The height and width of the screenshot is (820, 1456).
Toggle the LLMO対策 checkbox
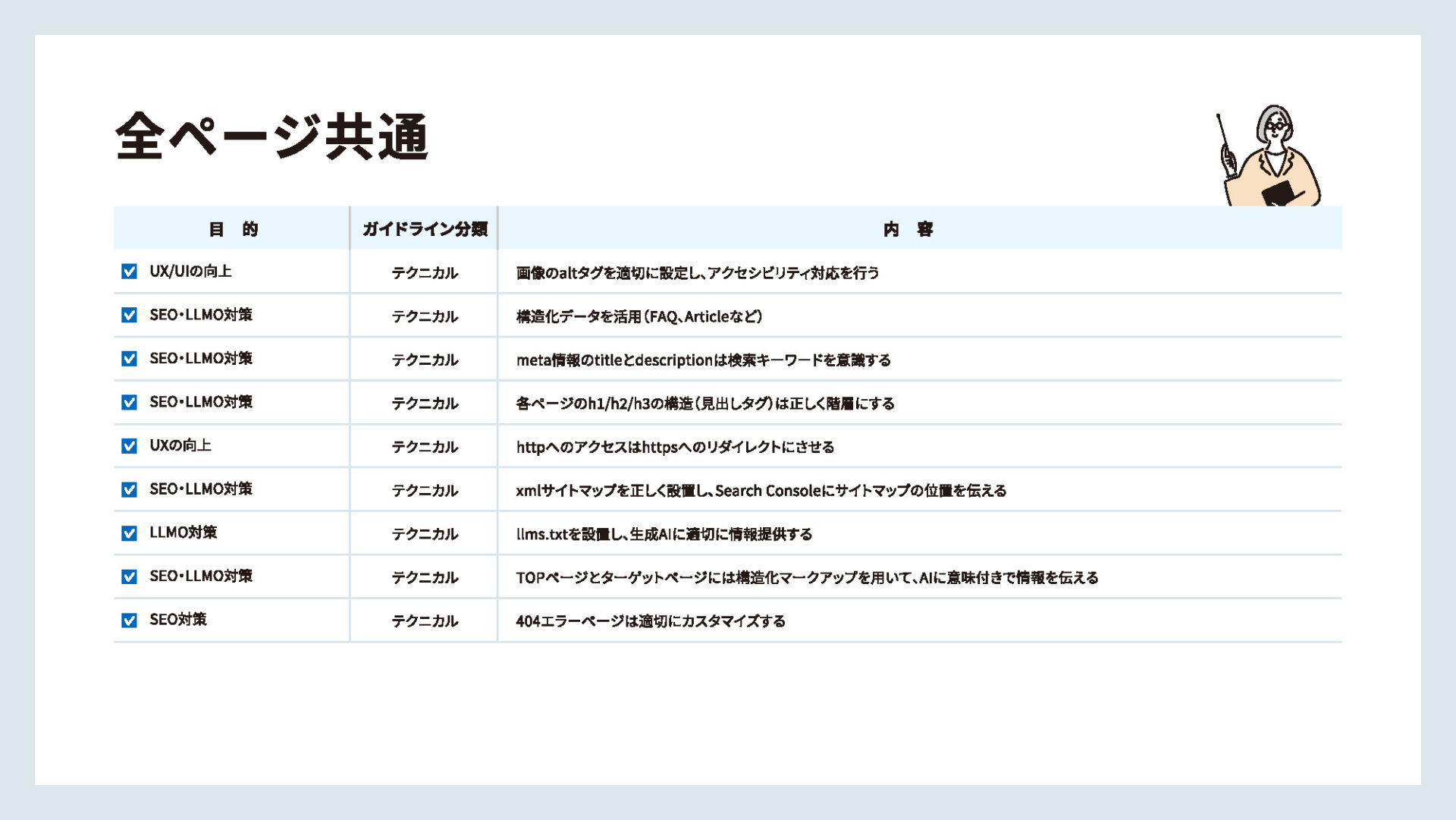pyautogui.click(x=129, y=533)
